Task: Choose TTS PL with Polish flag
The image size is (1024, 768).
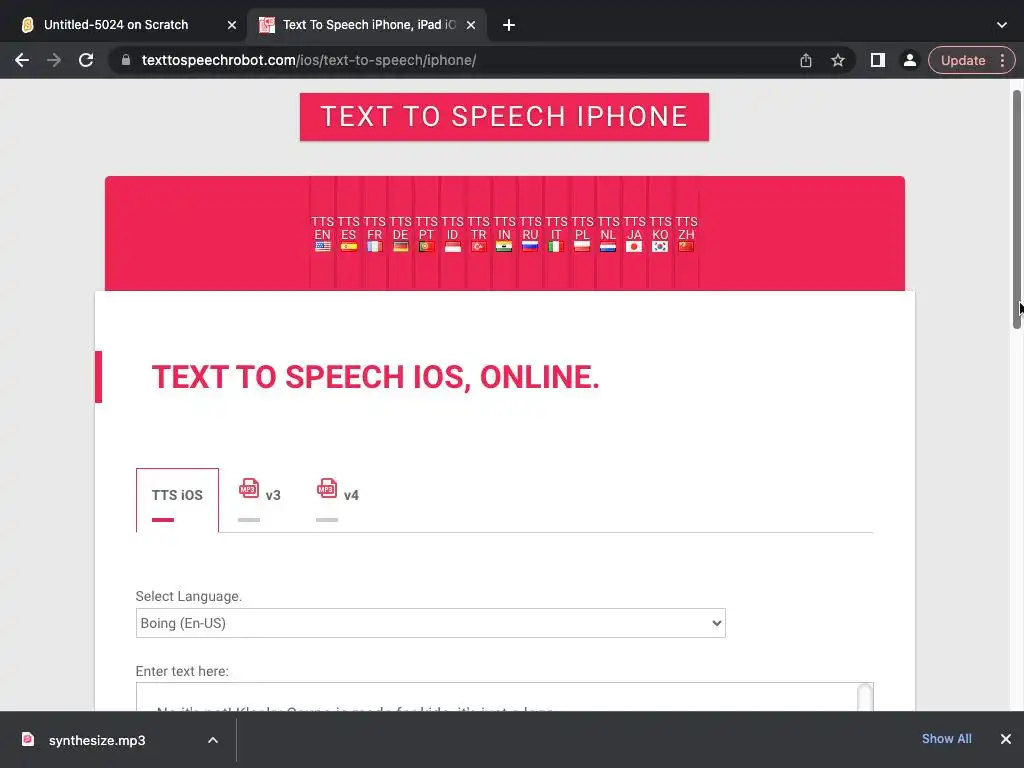Action: pos(582,234)
